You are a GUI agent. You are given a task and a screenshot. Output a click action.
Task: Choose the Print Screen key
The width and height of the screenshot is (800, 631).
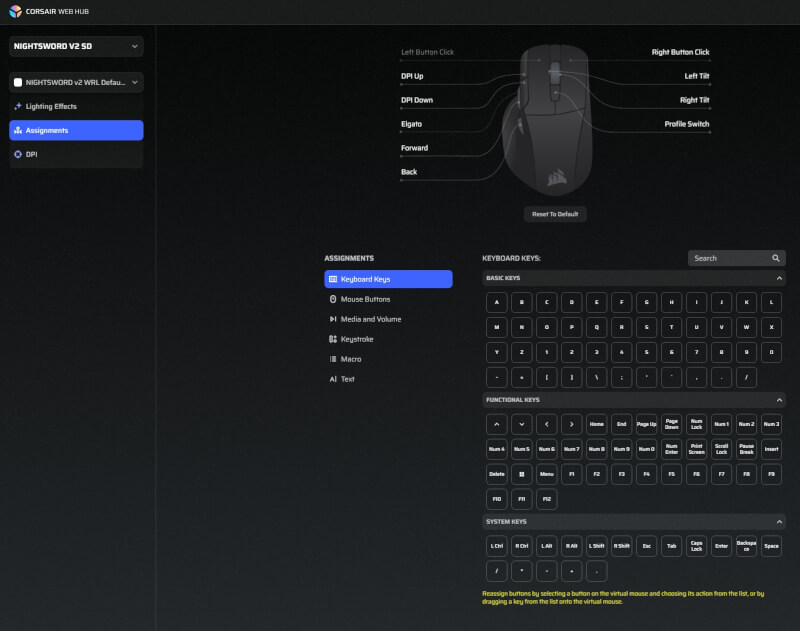pyautogui.click(x=696, y=449)
